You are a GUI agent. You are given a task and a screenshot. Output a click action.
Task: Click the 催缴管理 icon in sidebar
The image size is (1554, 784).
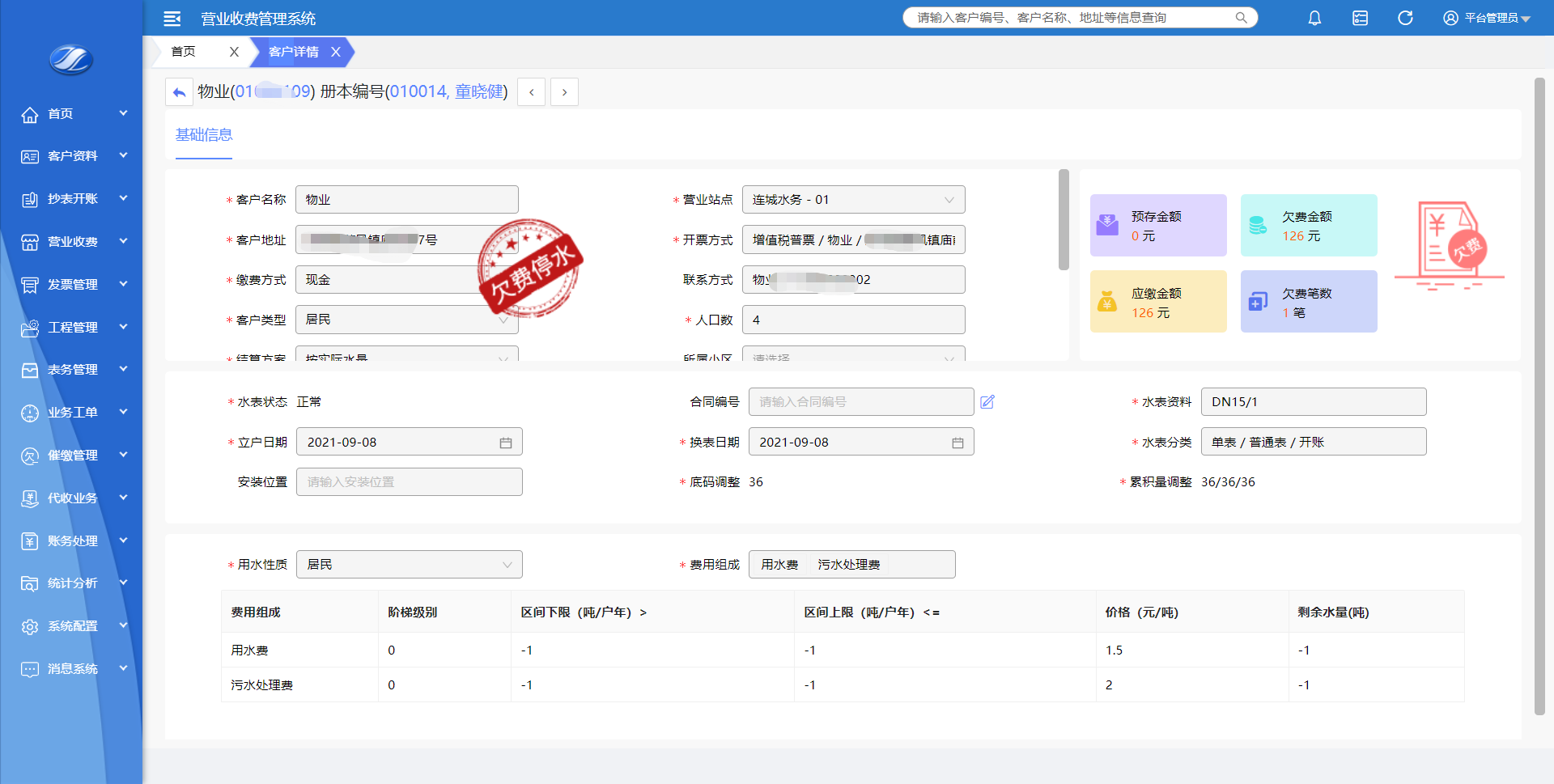pos(30,456)
